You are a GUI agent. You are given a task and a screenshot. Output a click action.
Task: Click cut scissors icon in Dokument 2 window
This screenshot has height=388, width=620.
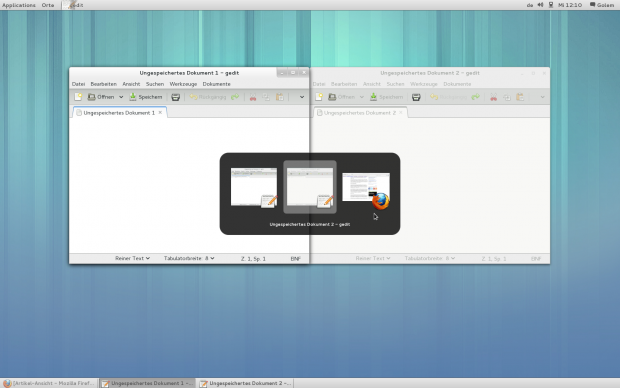[x=493, y=97]
